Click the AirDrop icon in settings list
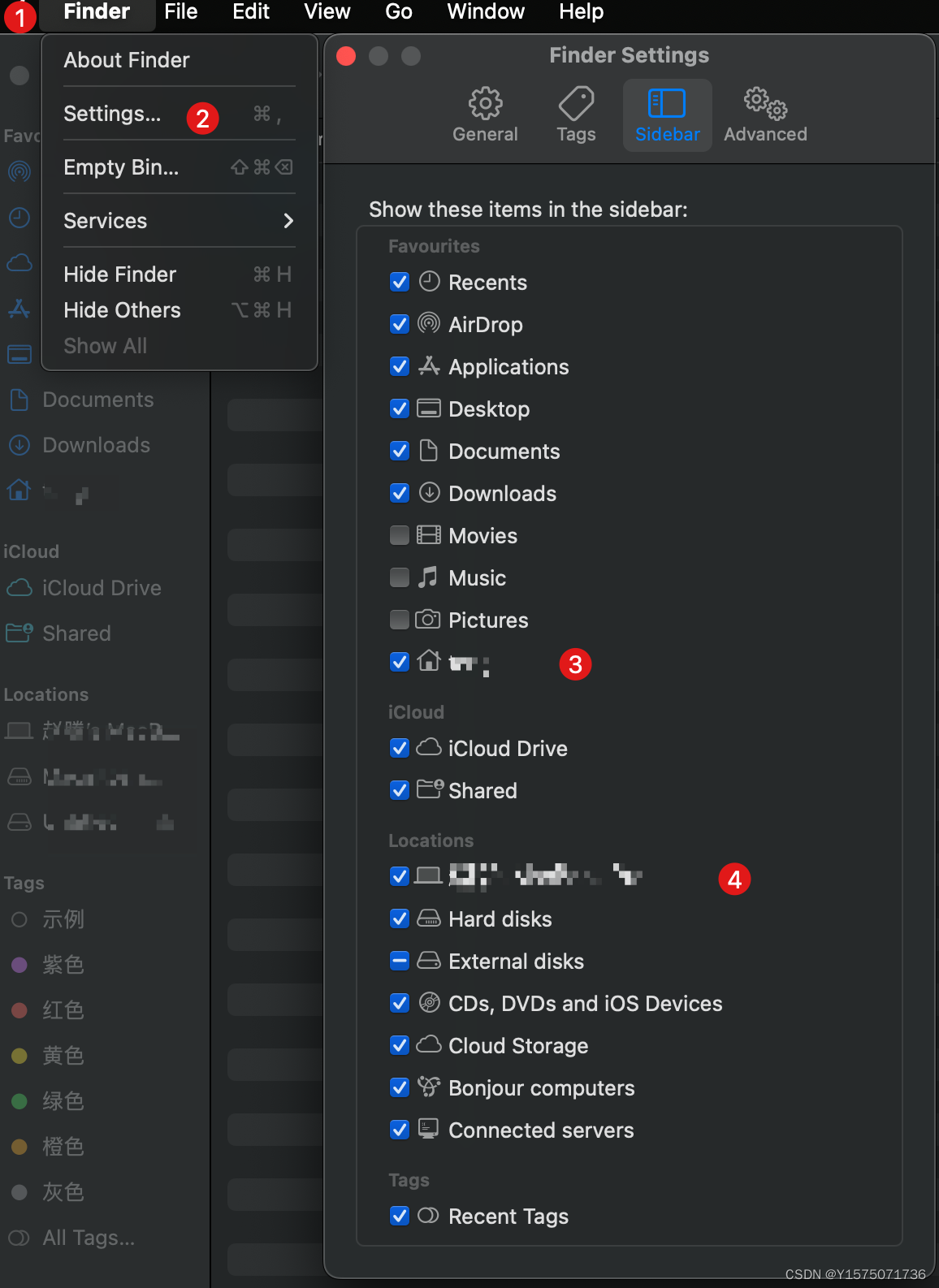Image resolution: width=939 pixels, height=1288 pixels. pyautogui.click(x=429, y=323)
